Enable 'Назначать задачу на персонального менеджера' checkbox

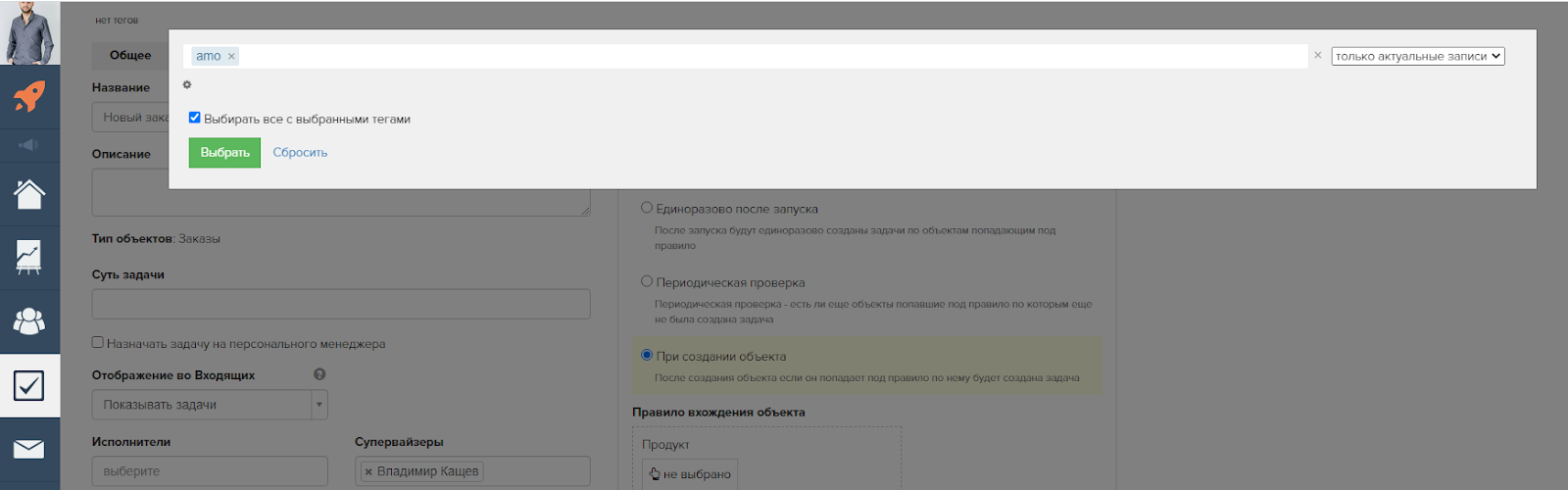click(x=98, y=343)
